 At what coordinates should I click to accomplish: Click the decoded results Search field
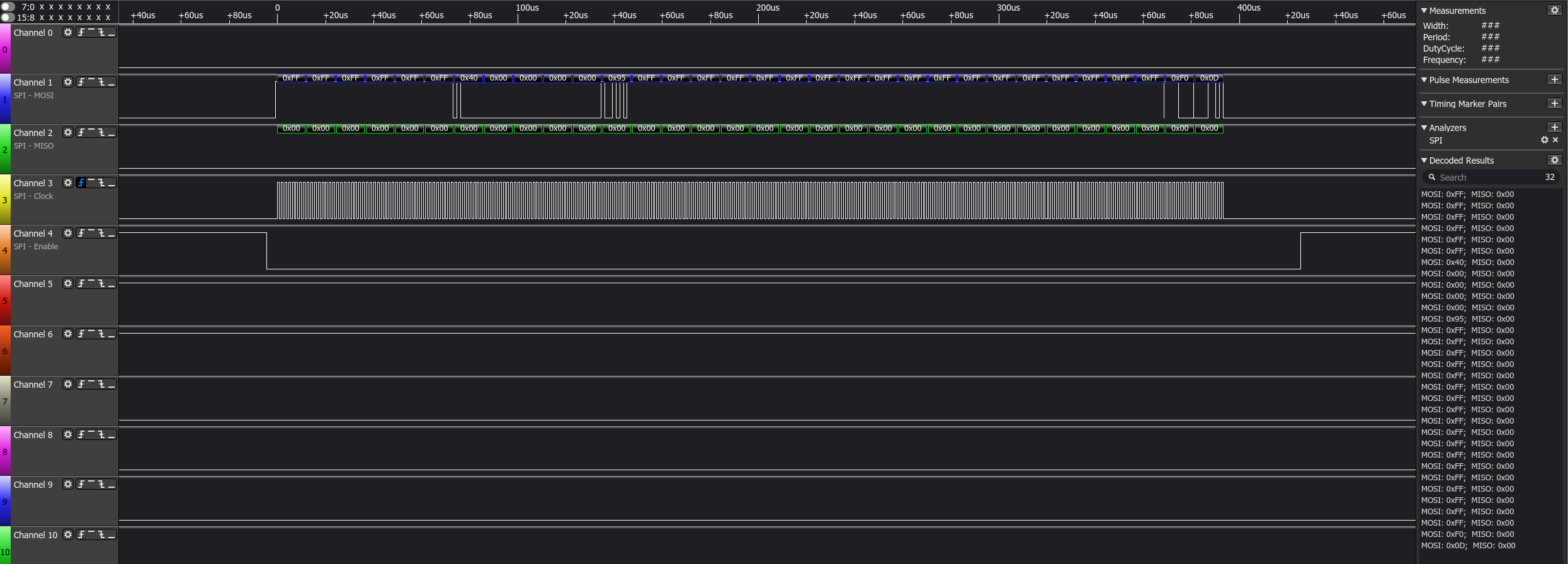(x=1486, y=178)
